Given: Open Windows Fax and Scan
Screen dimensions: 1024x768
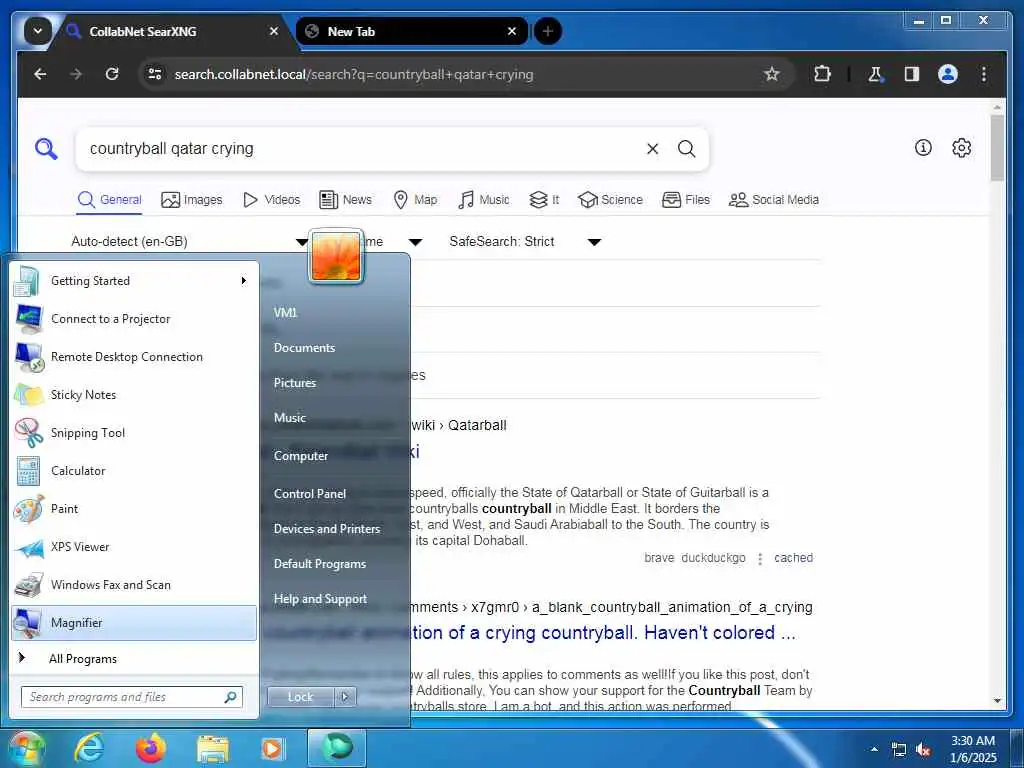Looking at the screenshot, I should 134,584.
